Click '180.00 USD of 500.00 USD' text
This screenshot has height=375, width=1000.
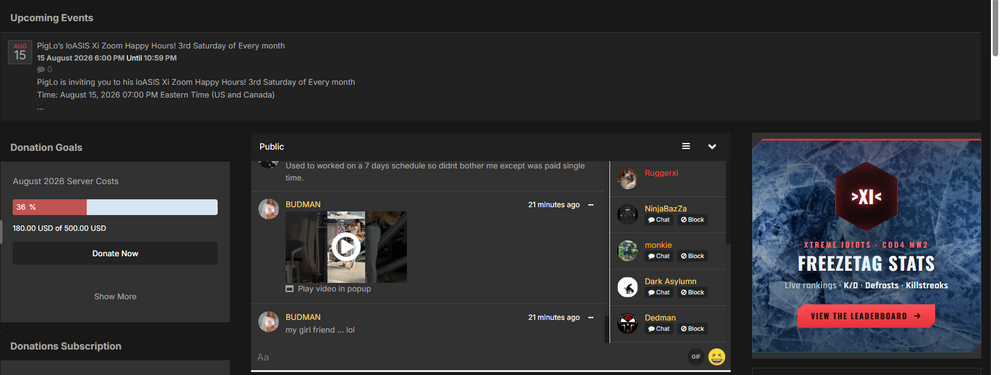[x=59, y=228]
